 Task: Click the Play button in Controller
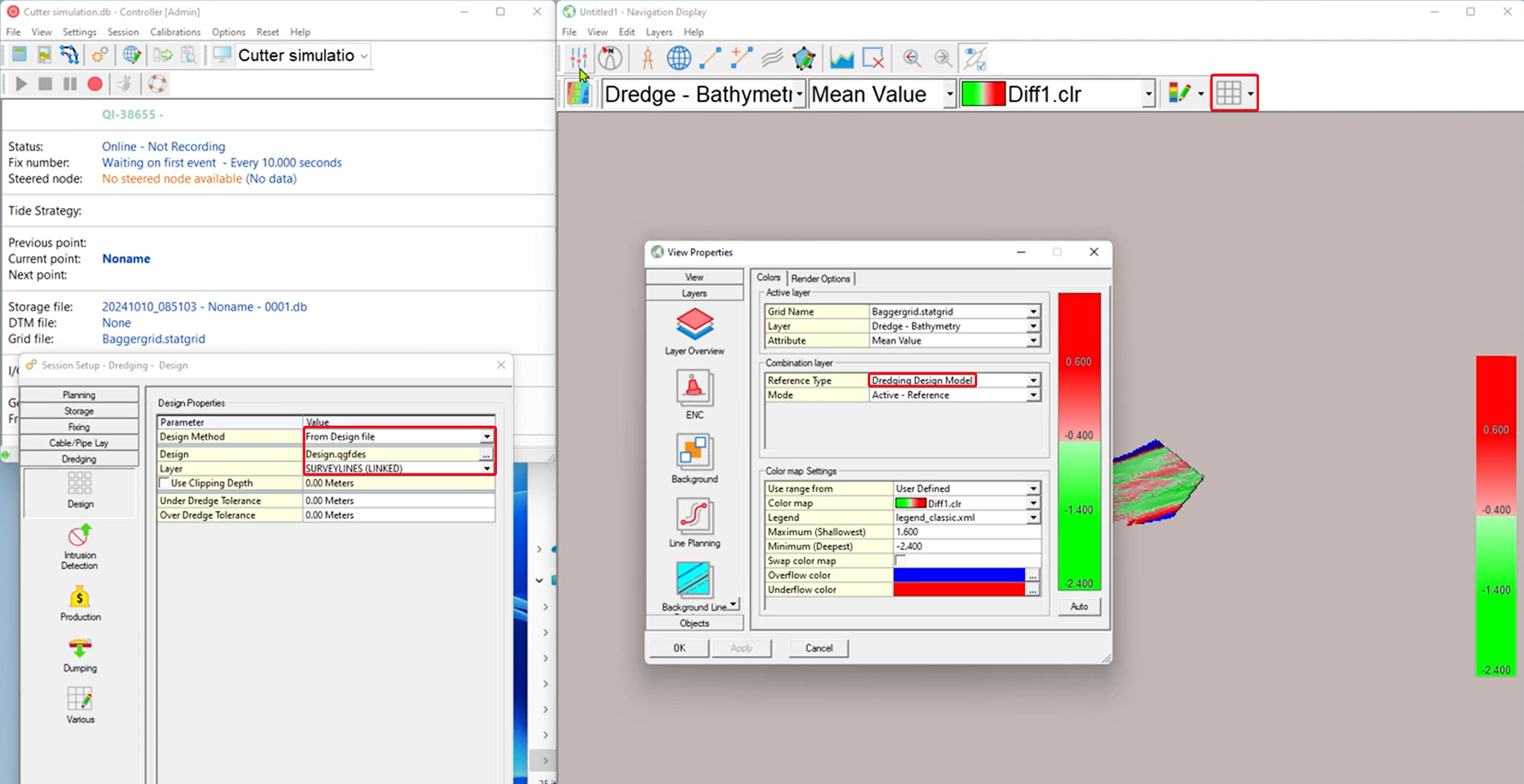click(x=21, y=84)
